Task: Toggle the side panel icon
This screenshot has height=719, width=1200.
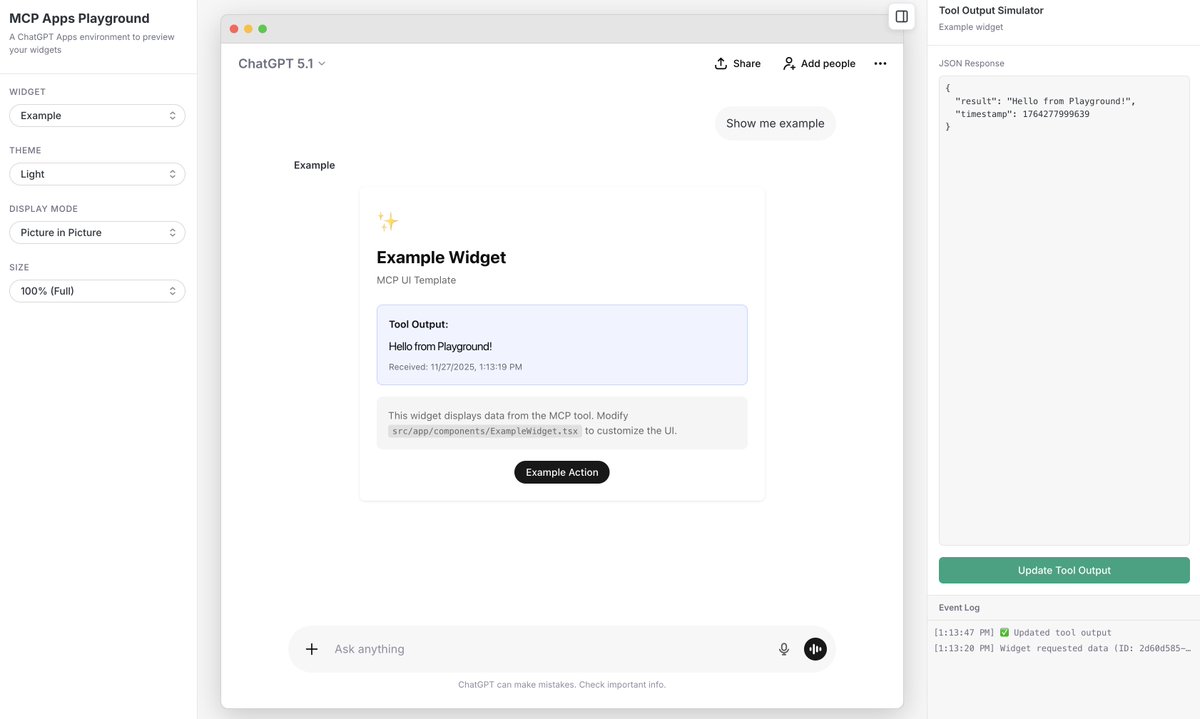Action: click(901, 16)
